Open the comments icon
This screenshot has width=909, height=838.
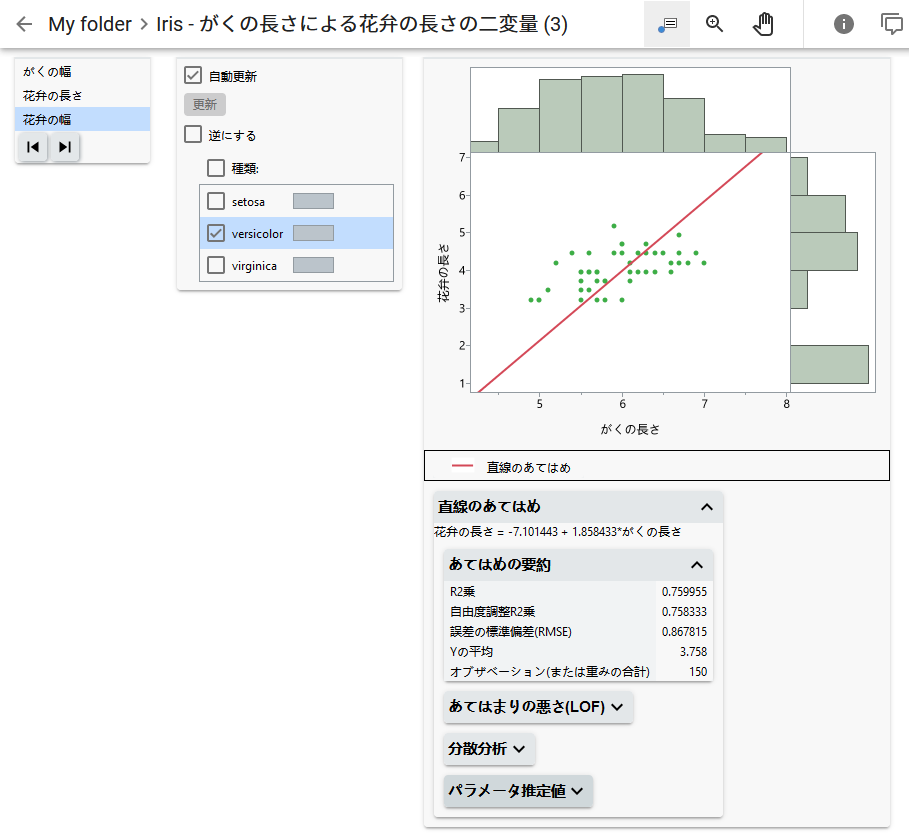pyautogui.click(x=891, y=24)
